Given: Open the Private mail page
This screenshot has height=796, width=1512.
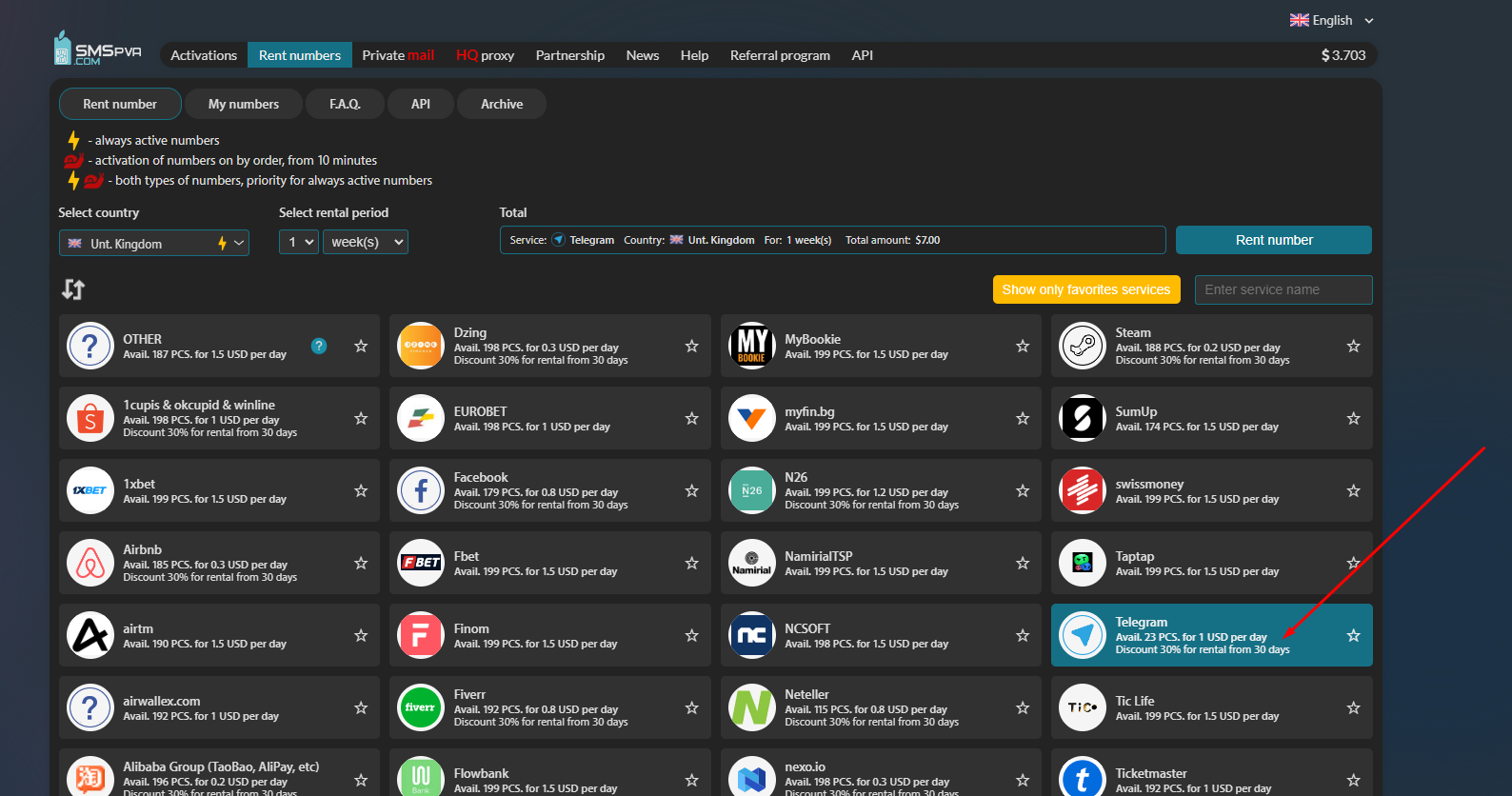Looking at the screenshot, I should 398,55.
